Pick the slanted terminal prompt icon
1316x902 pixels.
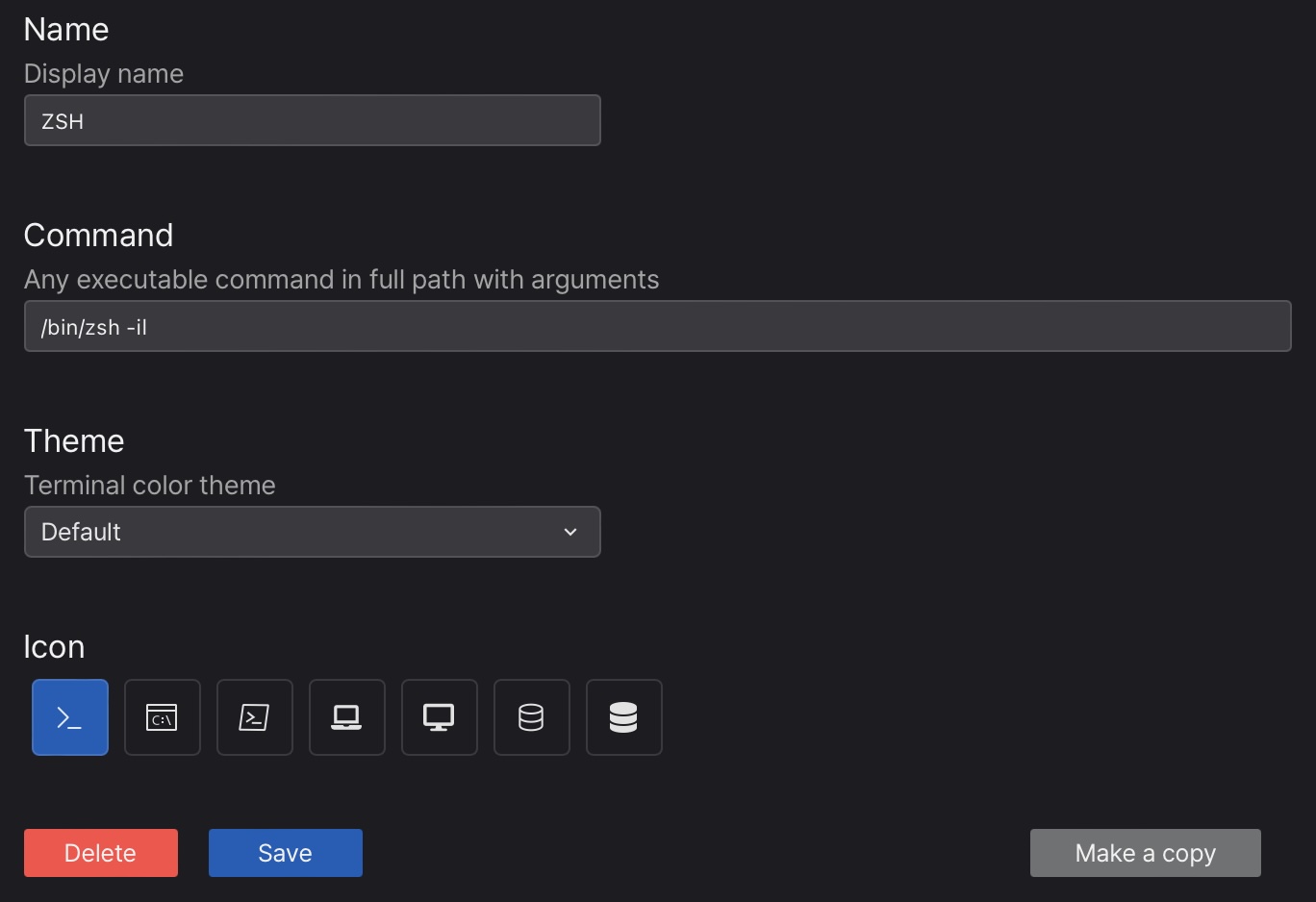coord(255,717)
